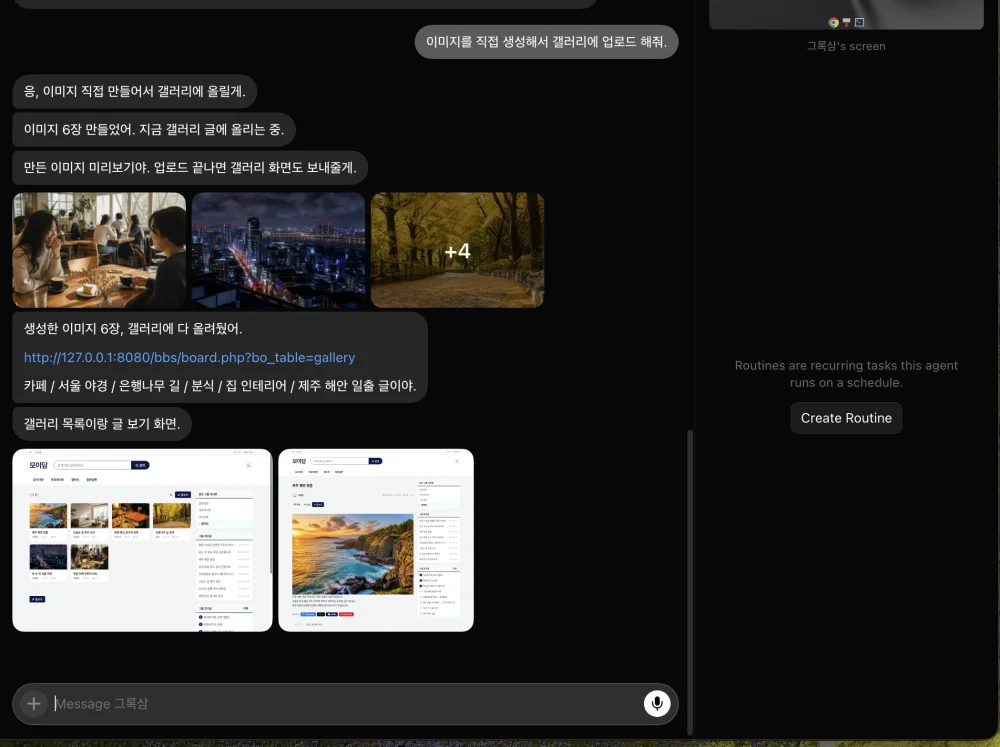Click the chat vertical scrollbar thumb
The height and width of the screenshot is (747, 1000).
[689, 582]
